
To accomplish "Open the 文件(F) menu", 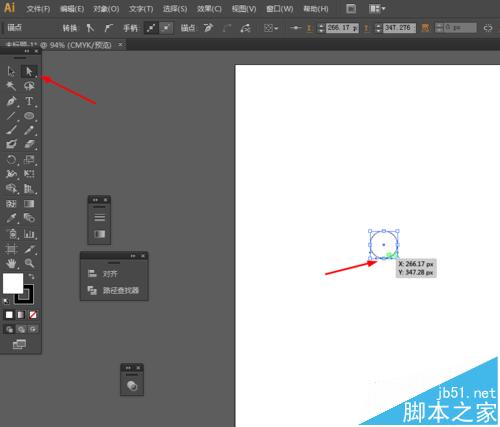I will (38, 9).
